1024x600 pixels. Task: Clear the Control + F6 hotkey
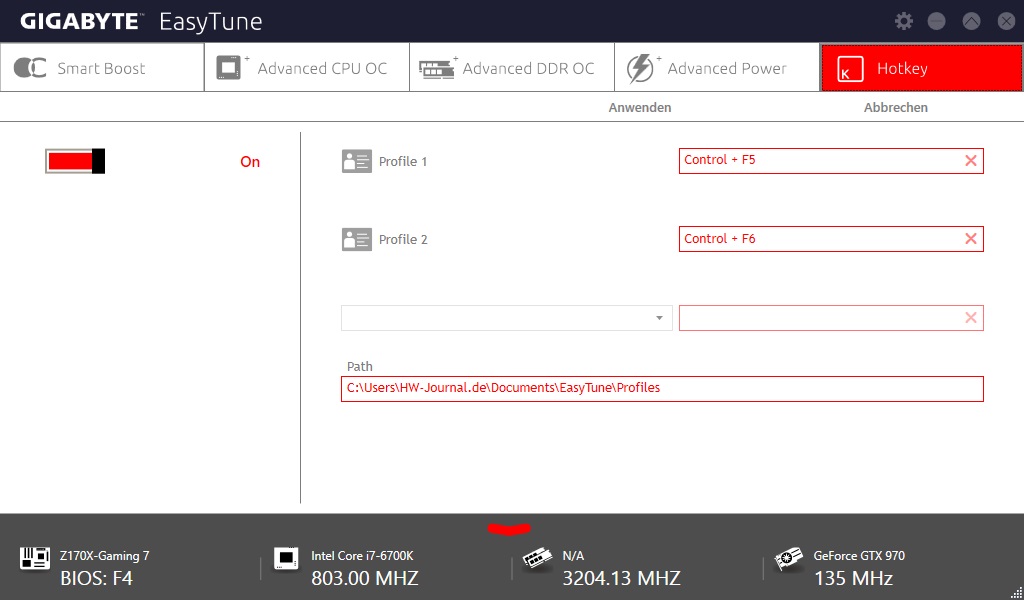point(971,239)
